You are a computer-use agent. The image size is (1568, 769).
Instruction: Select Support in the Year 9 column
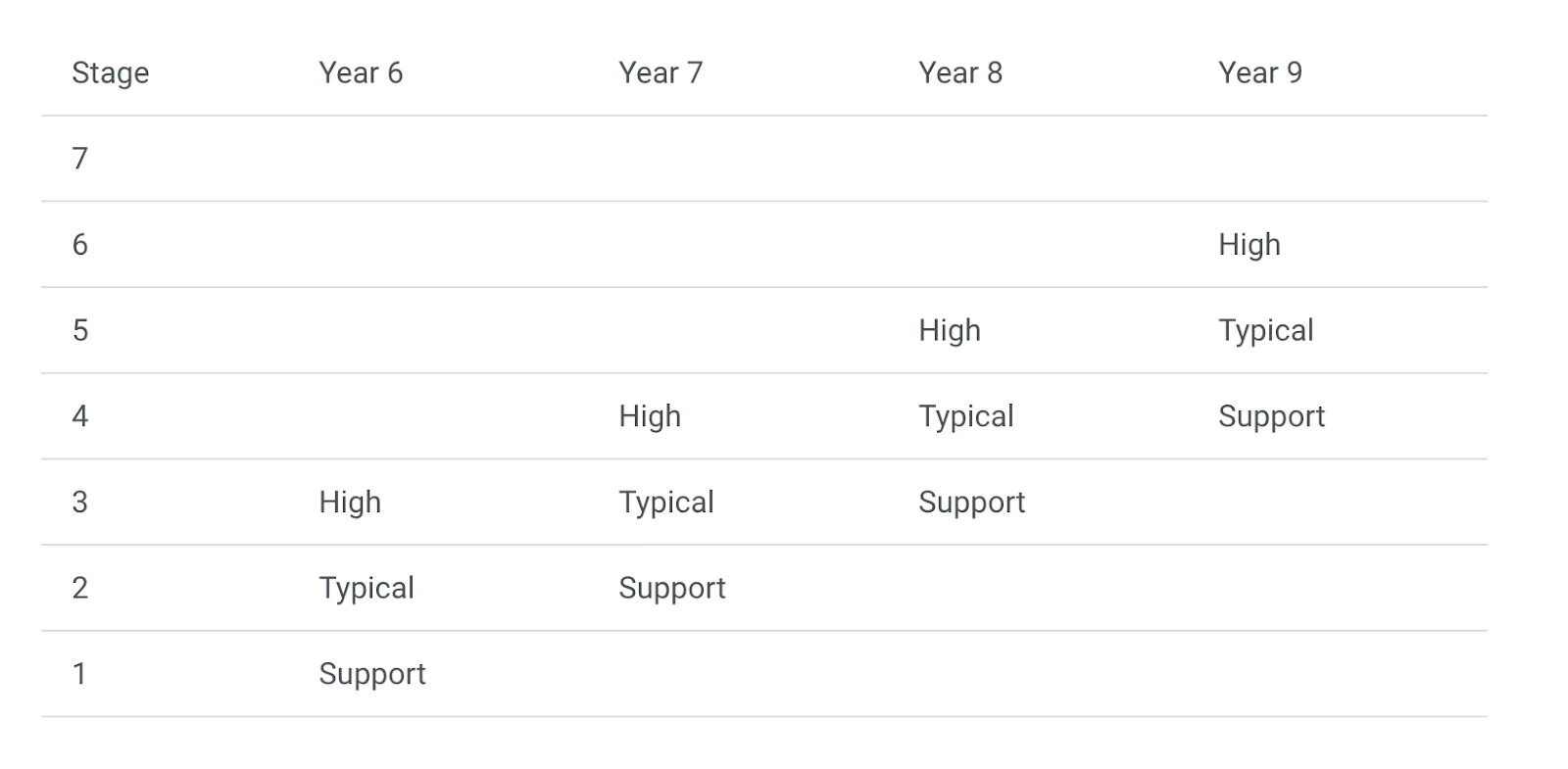[x=1271, y=417]
